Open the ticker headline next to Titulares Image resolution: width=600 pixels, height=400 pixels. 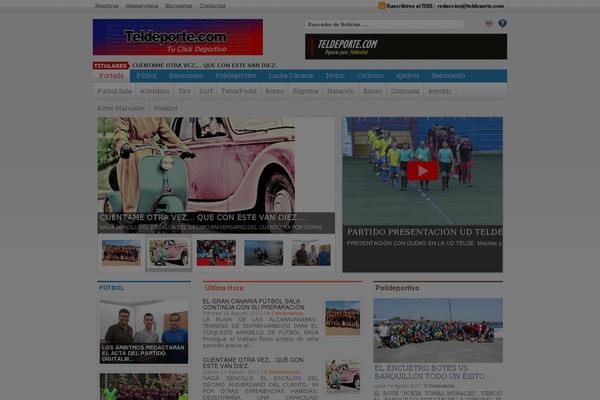[x=205, y=65]
